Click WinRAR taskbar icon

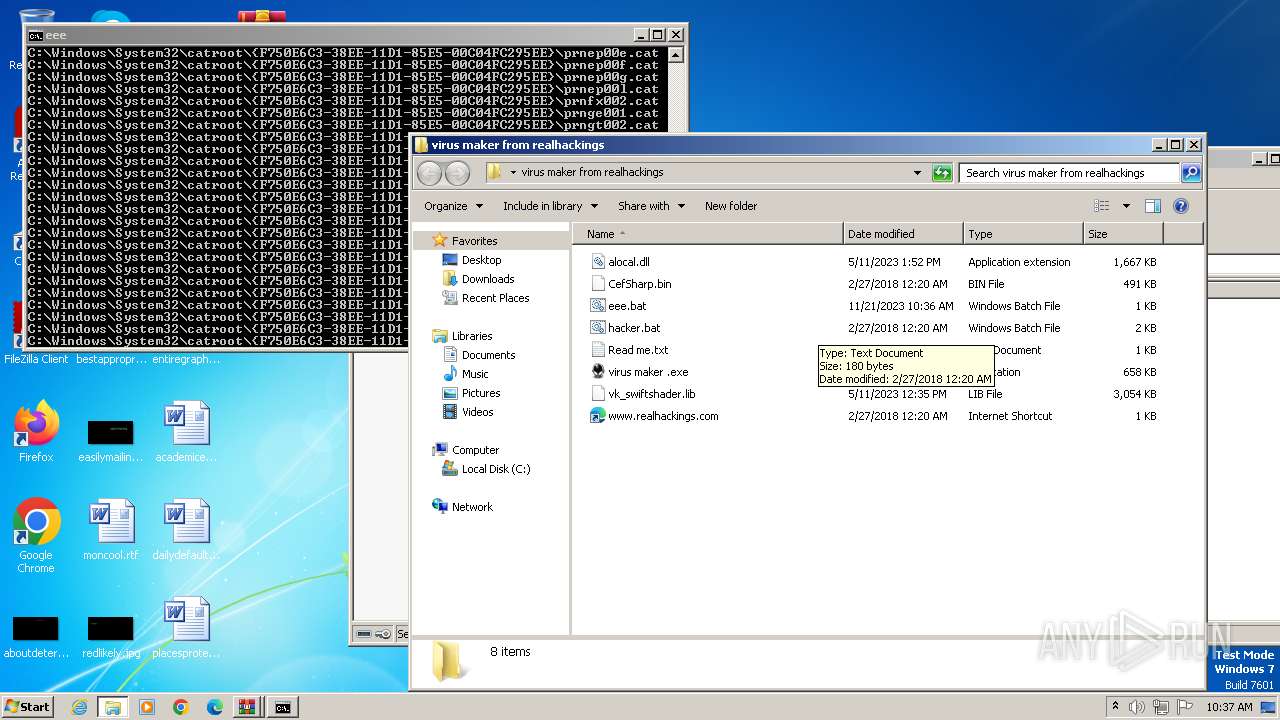[x=247, y=707]
